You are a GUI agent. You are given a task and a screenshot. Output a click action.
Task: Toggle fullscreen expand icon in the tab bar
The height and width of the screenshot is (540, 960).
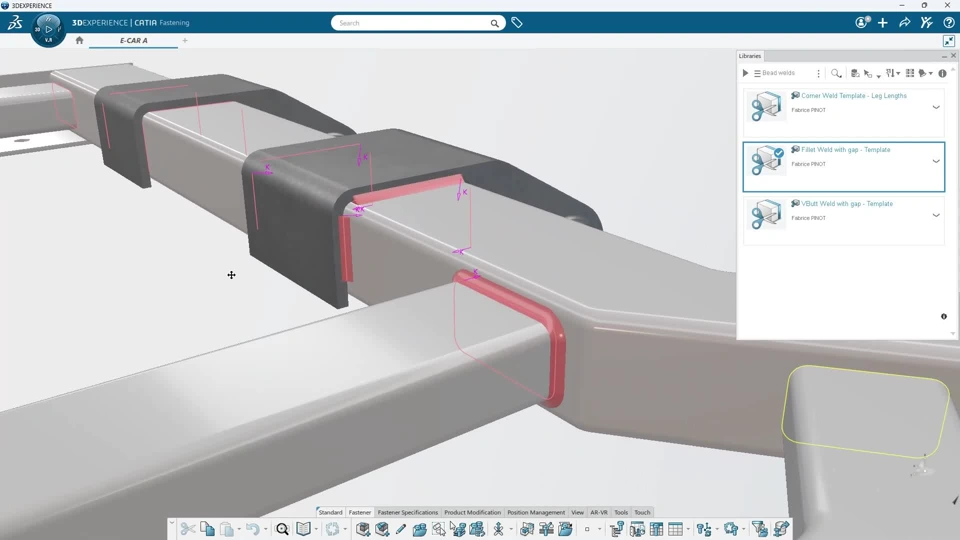pos(948,41)
